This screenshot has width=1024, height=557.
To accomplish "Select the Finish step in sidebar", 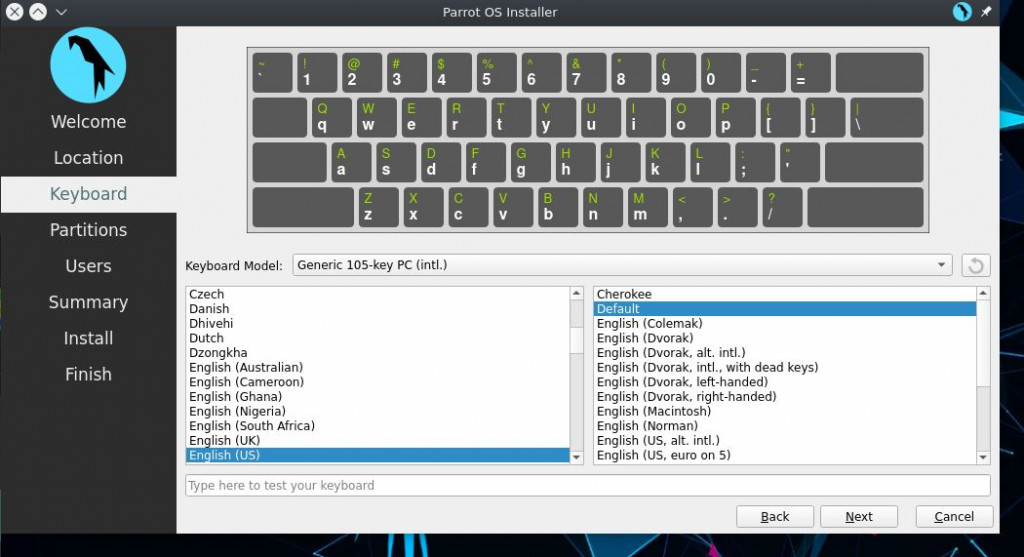I will tap(88, 374).
